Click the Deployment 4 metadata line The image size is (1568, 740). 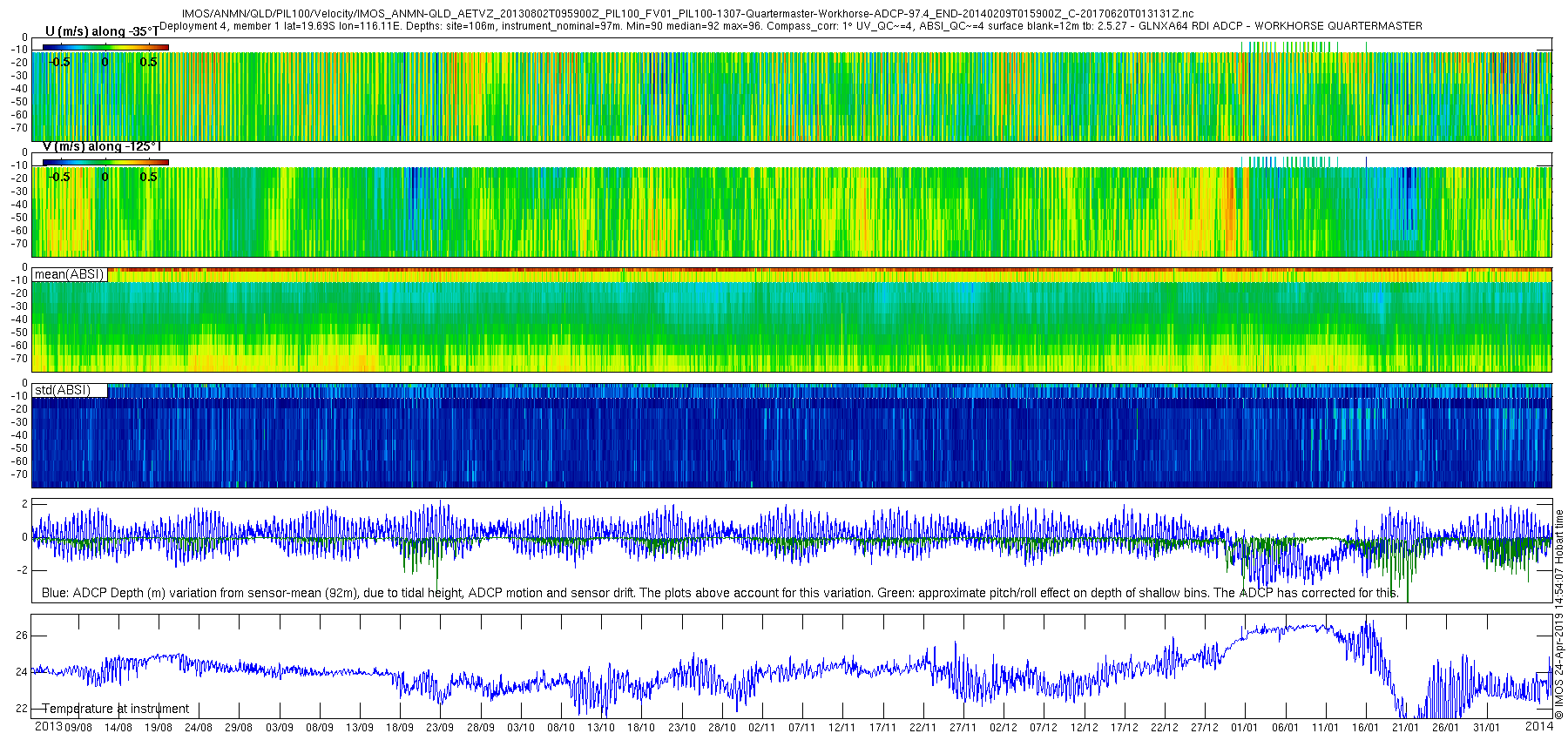(x=790, y=26)
